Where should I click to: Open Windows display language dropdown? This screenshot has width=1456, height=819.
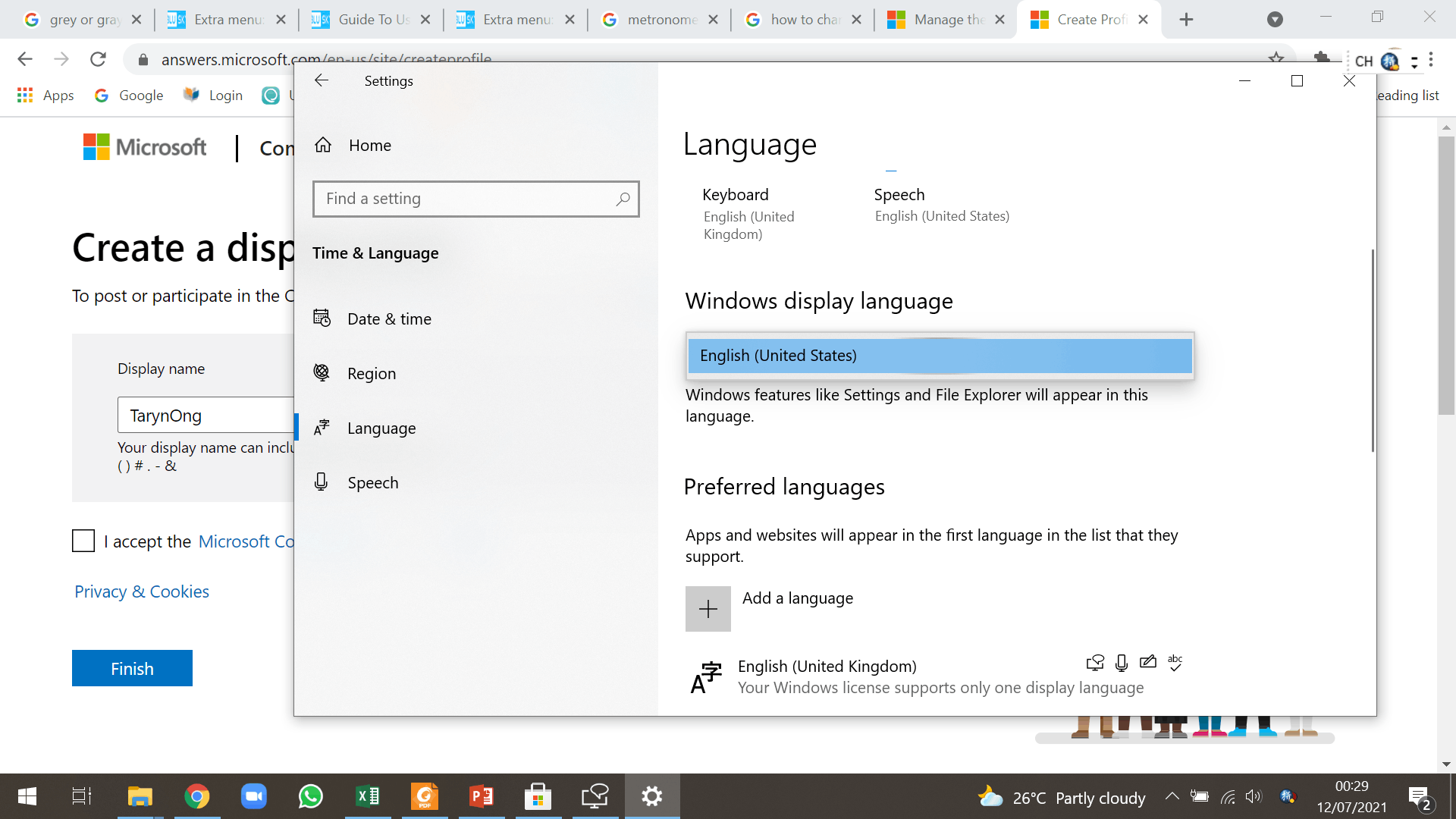pyautogui.click(x=939, y=356)
